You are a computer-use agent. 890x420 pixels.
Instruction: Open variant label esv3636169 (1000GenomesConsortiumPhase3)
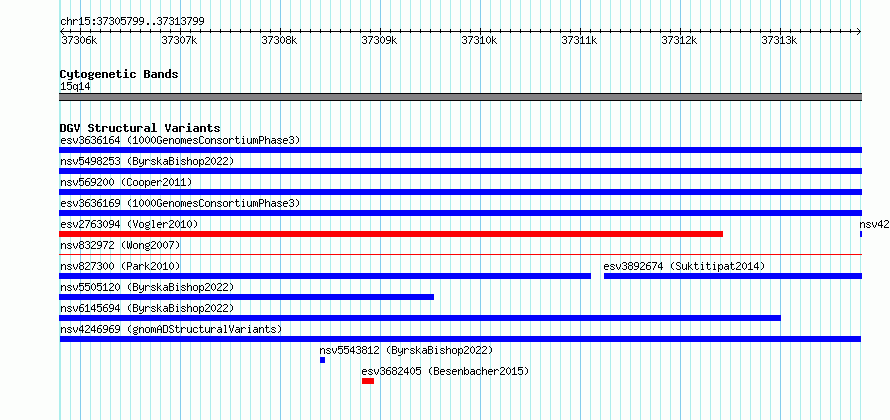point(180,203)
